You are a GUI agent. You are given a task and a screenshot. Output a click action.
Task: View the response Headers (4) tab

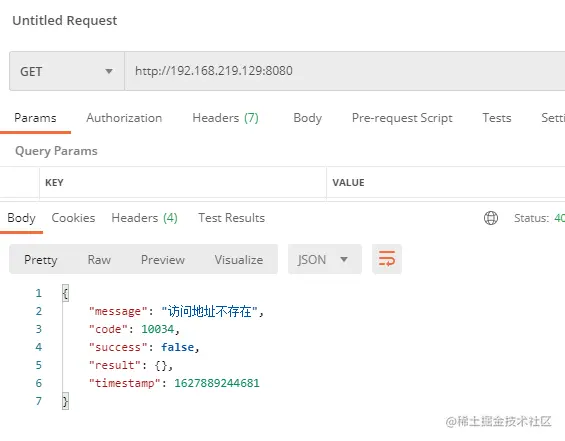(144, 218)
